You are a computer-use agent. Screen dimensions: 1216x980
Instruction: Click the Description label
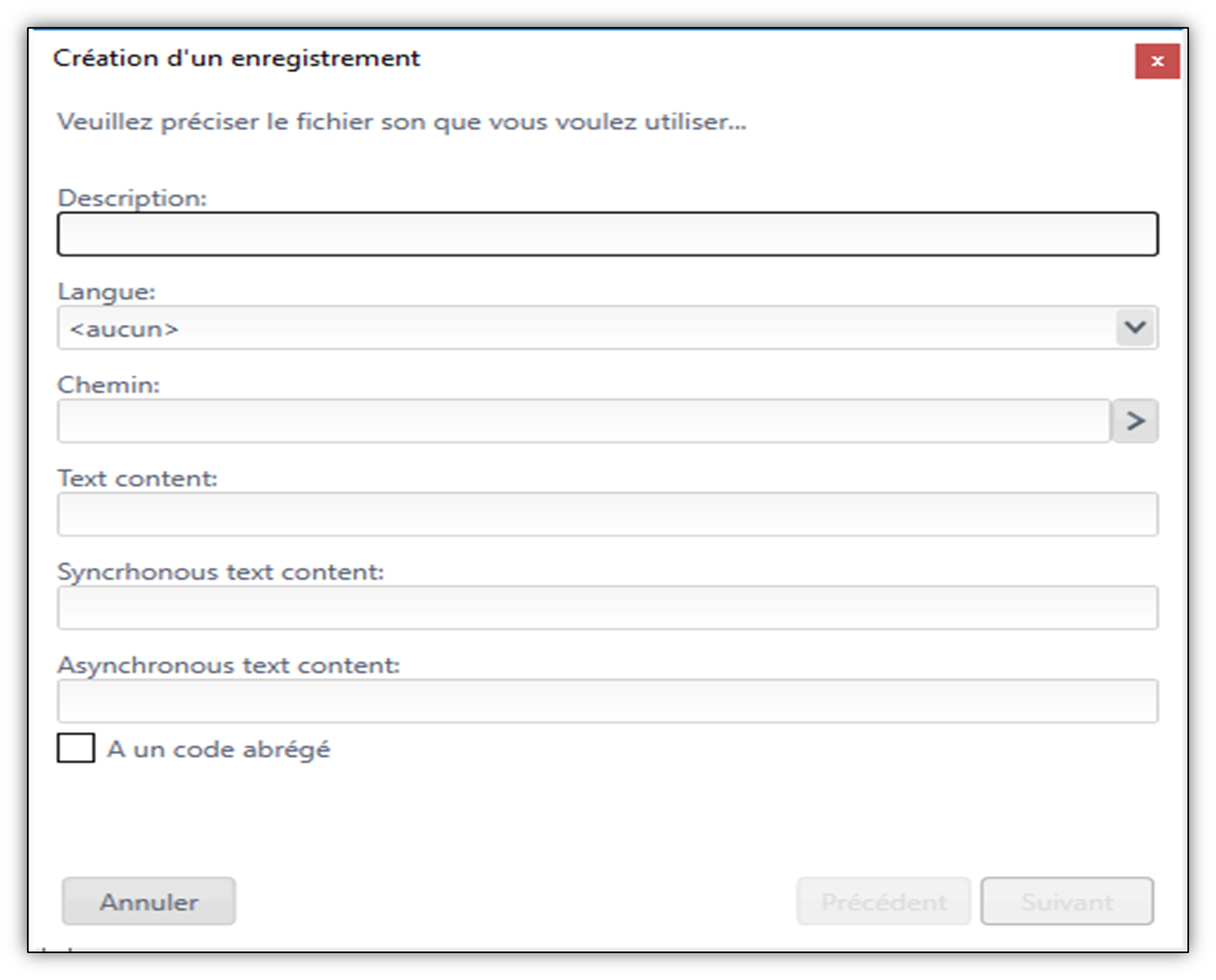pos(132,198)
